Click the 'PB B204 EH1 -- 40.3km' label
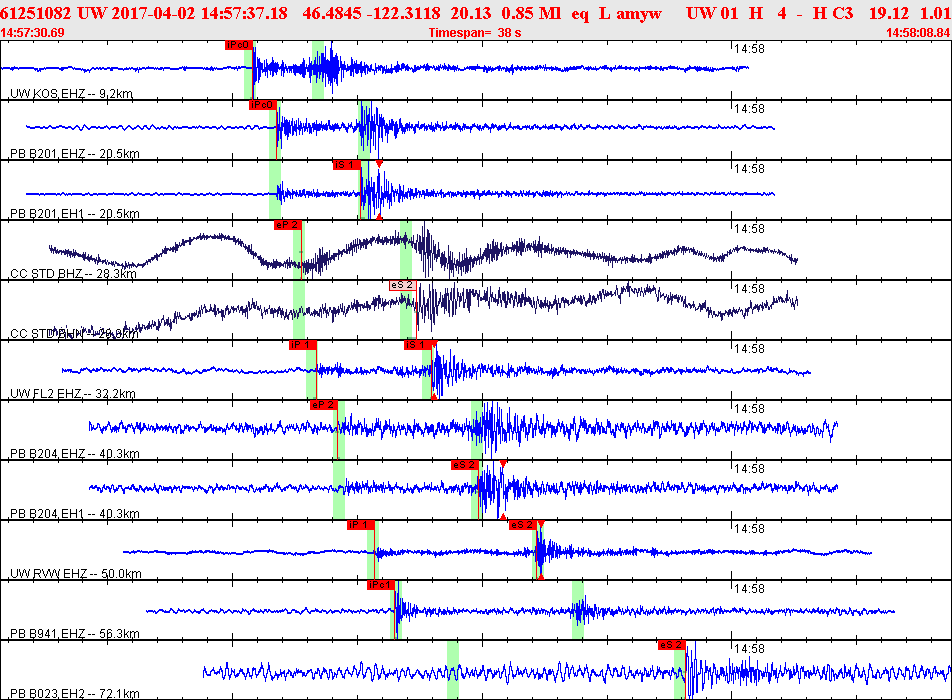 (x=75, y=514)
